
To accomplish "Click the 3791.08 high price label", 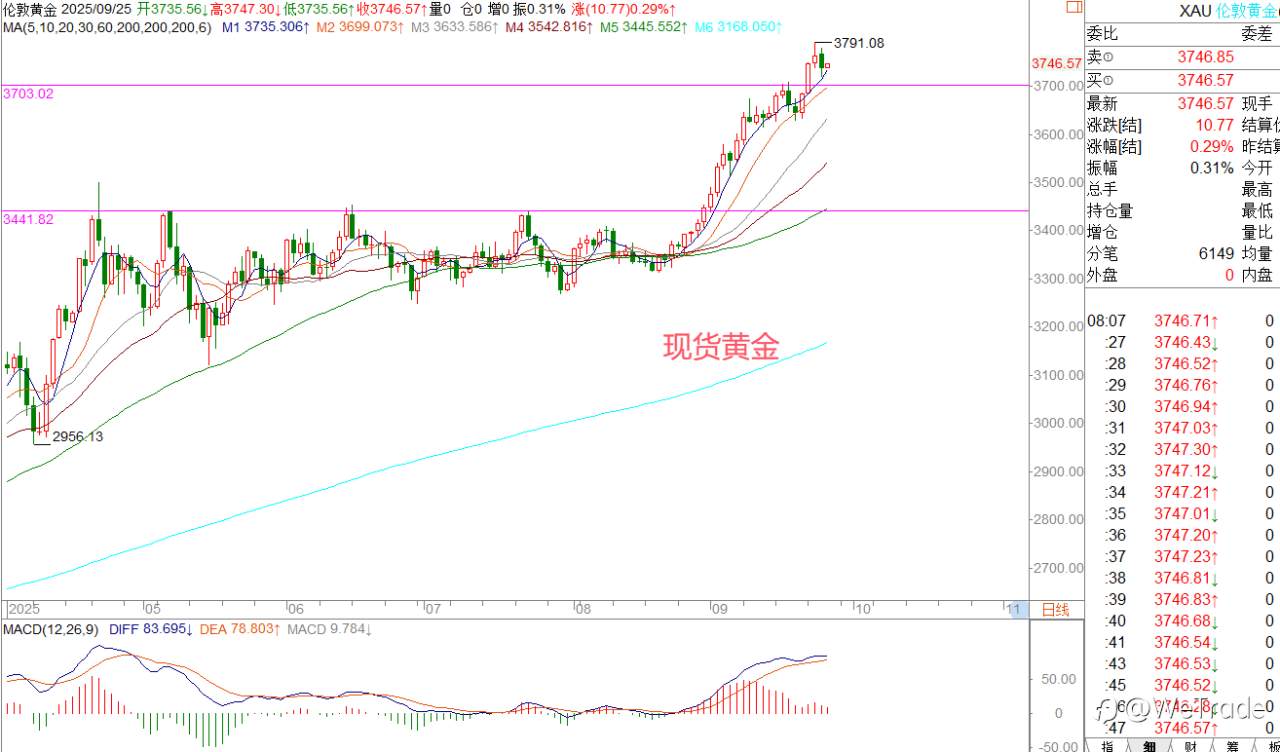I will 858,43.
